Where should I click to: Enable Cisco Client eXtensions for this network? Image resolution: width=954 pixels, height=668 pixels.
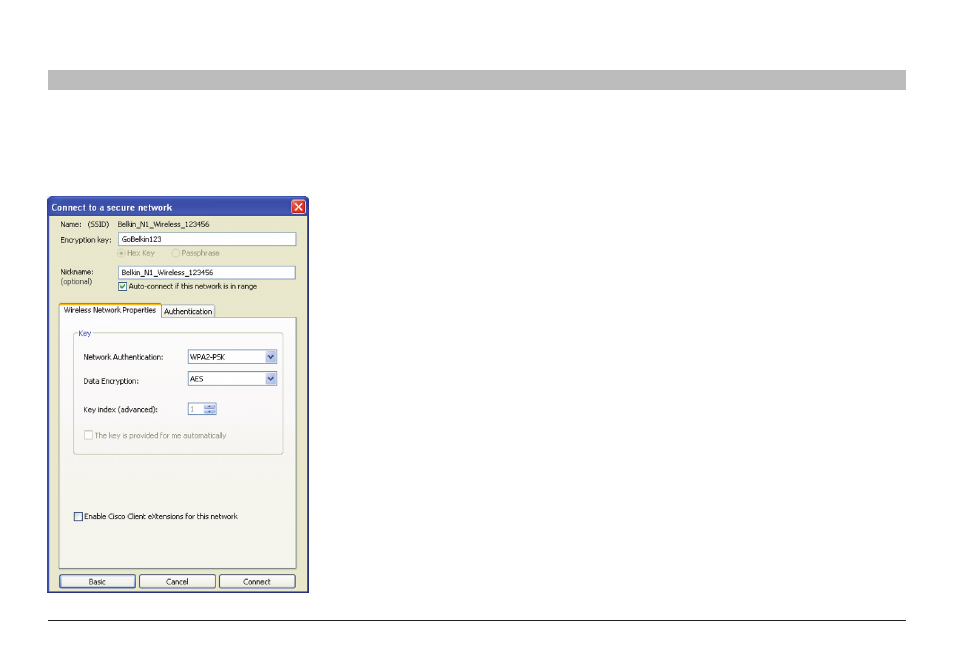pos(78,517)
